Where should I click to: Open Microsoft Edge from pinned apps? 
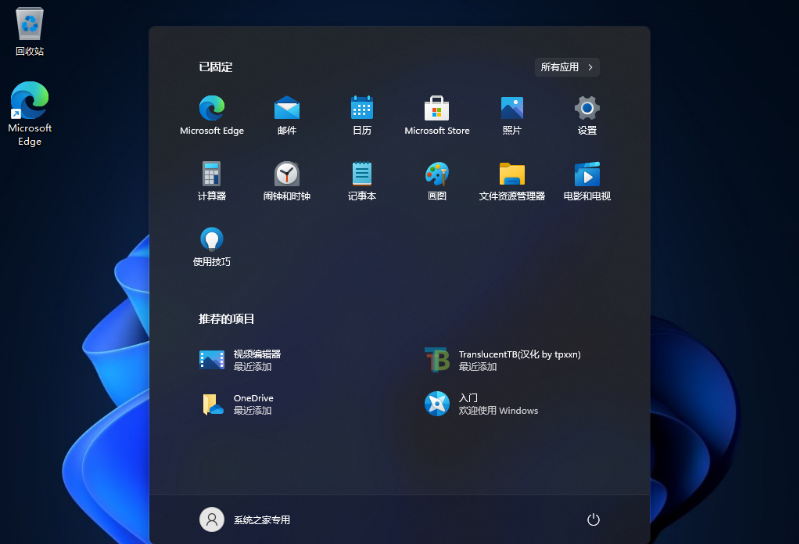point(211,115)
